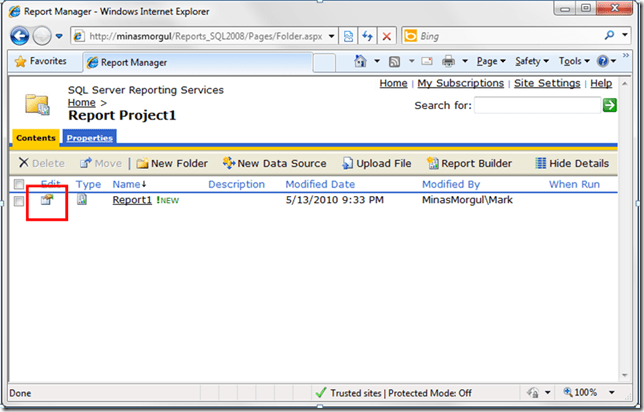Screen dimensions: 644x412
Task: Switch to the Properties tab
Action: click(90, 138)
